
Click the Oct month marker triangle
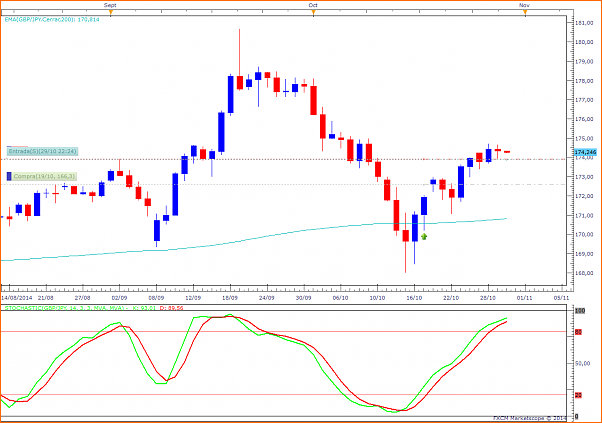pos(314,13)
